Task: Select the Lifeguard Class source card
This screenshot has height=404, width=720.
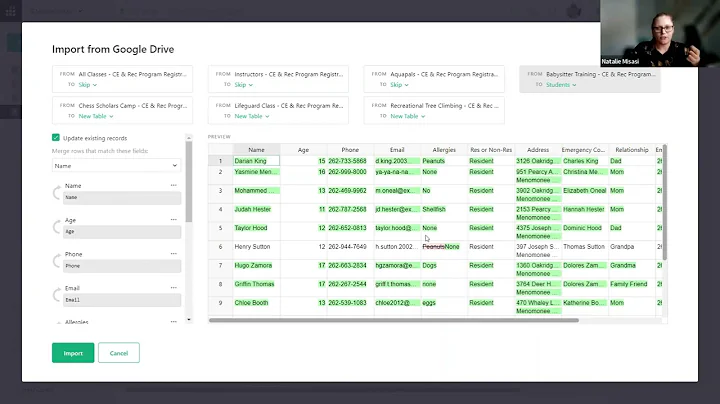Action: coord(278,110)
